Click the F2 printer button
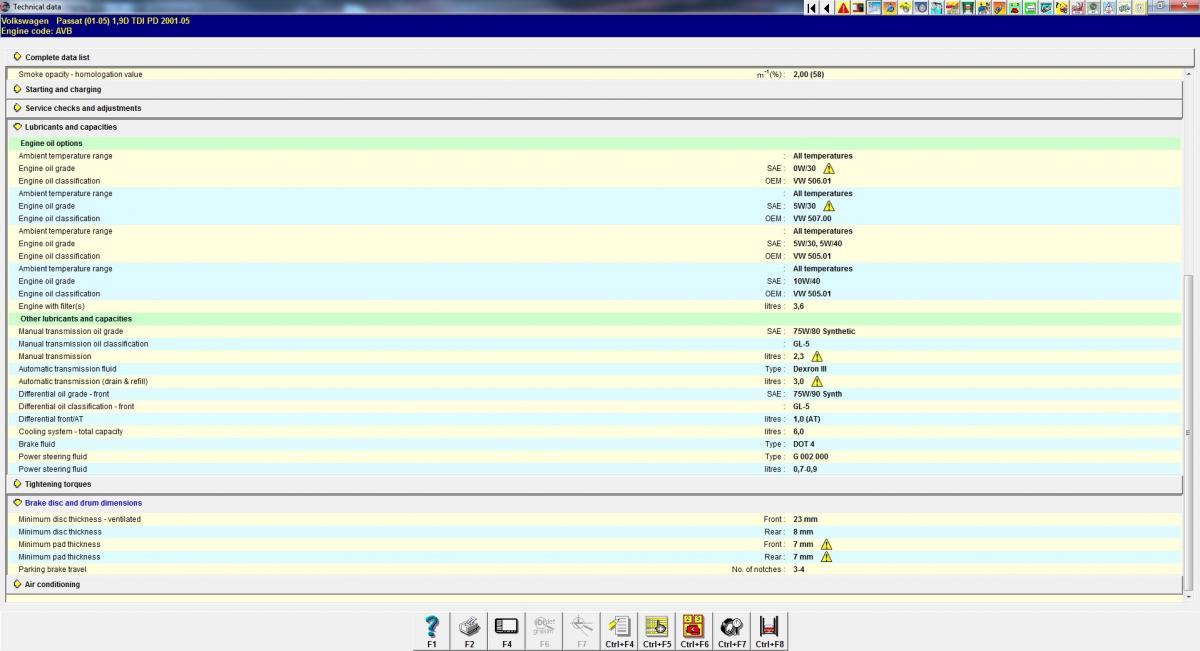 469,632
